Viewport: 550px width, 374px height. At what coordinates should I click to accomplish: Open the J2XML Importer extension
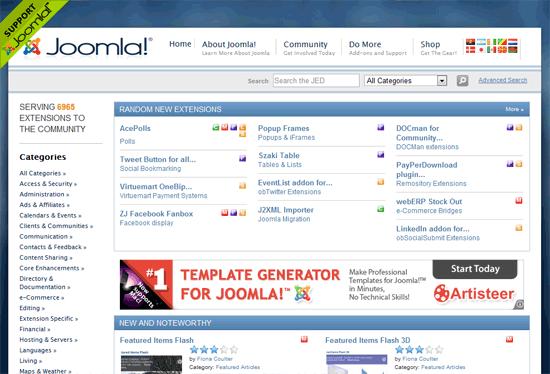[x=286, y=210]
